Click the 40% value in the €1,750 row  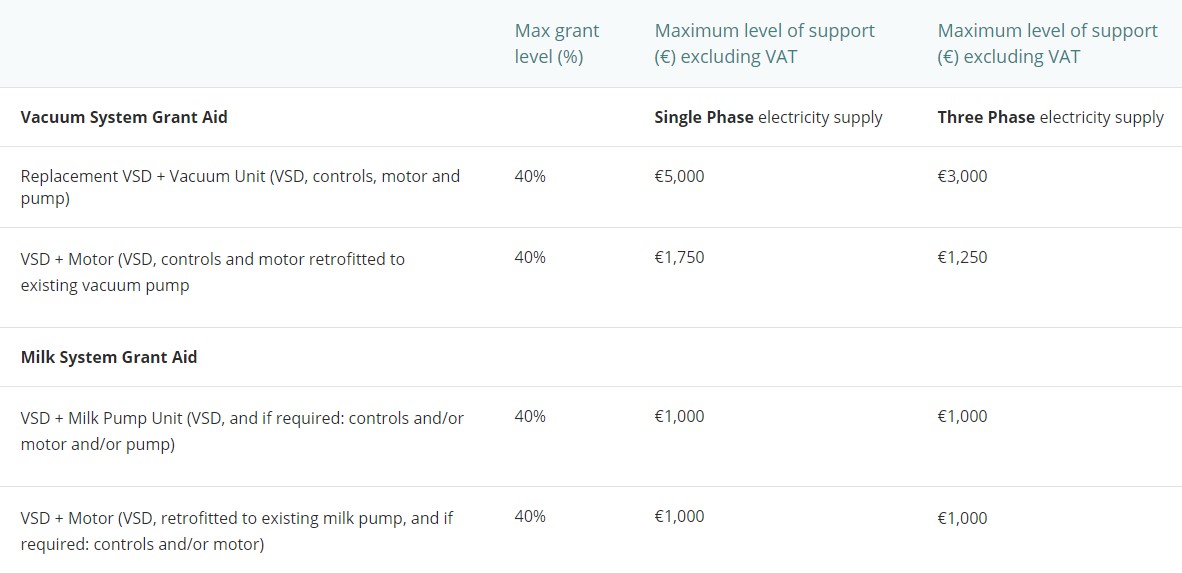[530, 257]
